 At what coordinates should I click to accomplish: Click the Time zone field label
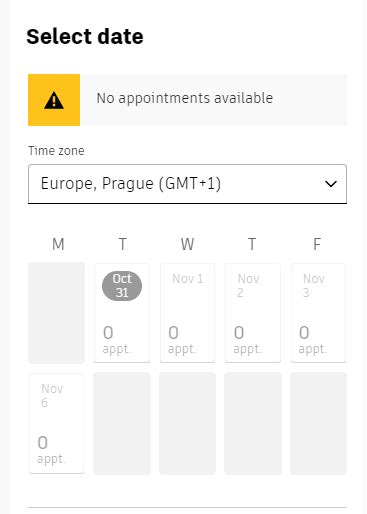click(x=56, y=151)
